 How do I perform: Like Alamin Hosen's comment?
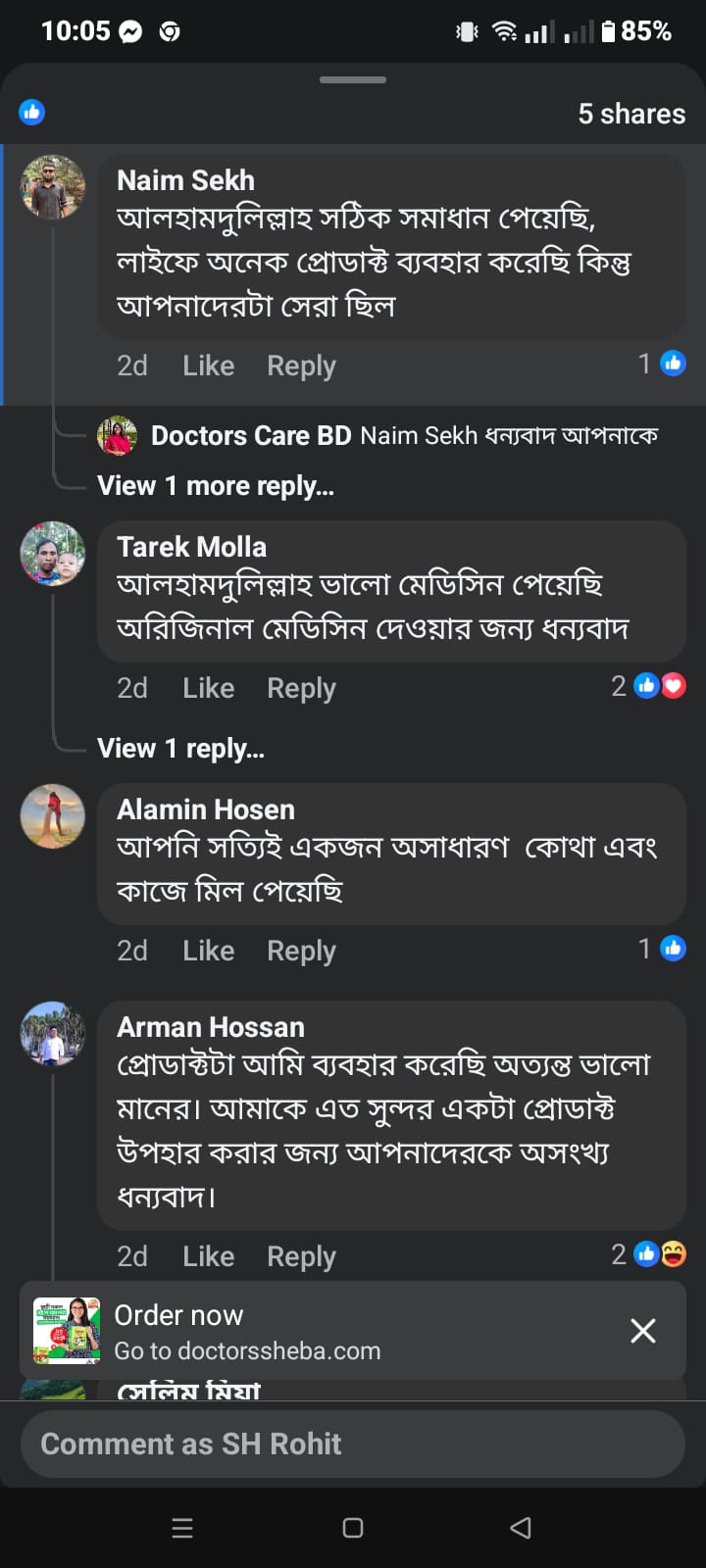(x=208, y=951)
